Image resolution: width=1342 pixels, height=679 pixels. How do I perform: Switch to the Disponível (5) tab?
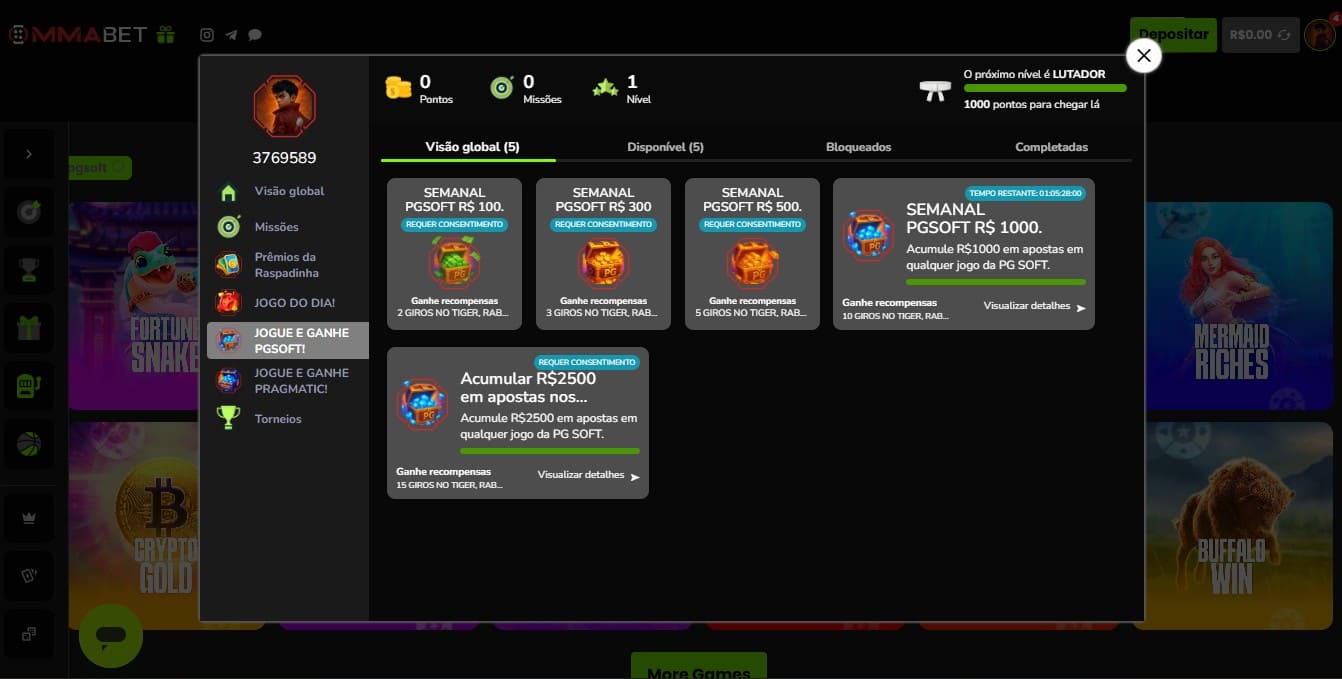(x=665, y=147)
